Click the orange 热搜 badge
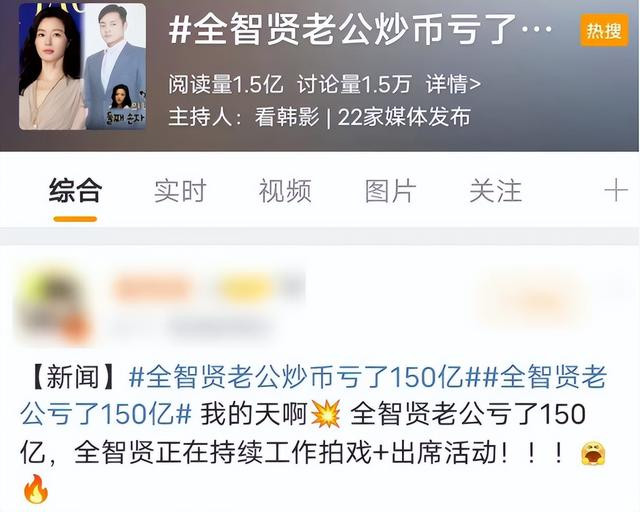 click(x=604, y=30)
